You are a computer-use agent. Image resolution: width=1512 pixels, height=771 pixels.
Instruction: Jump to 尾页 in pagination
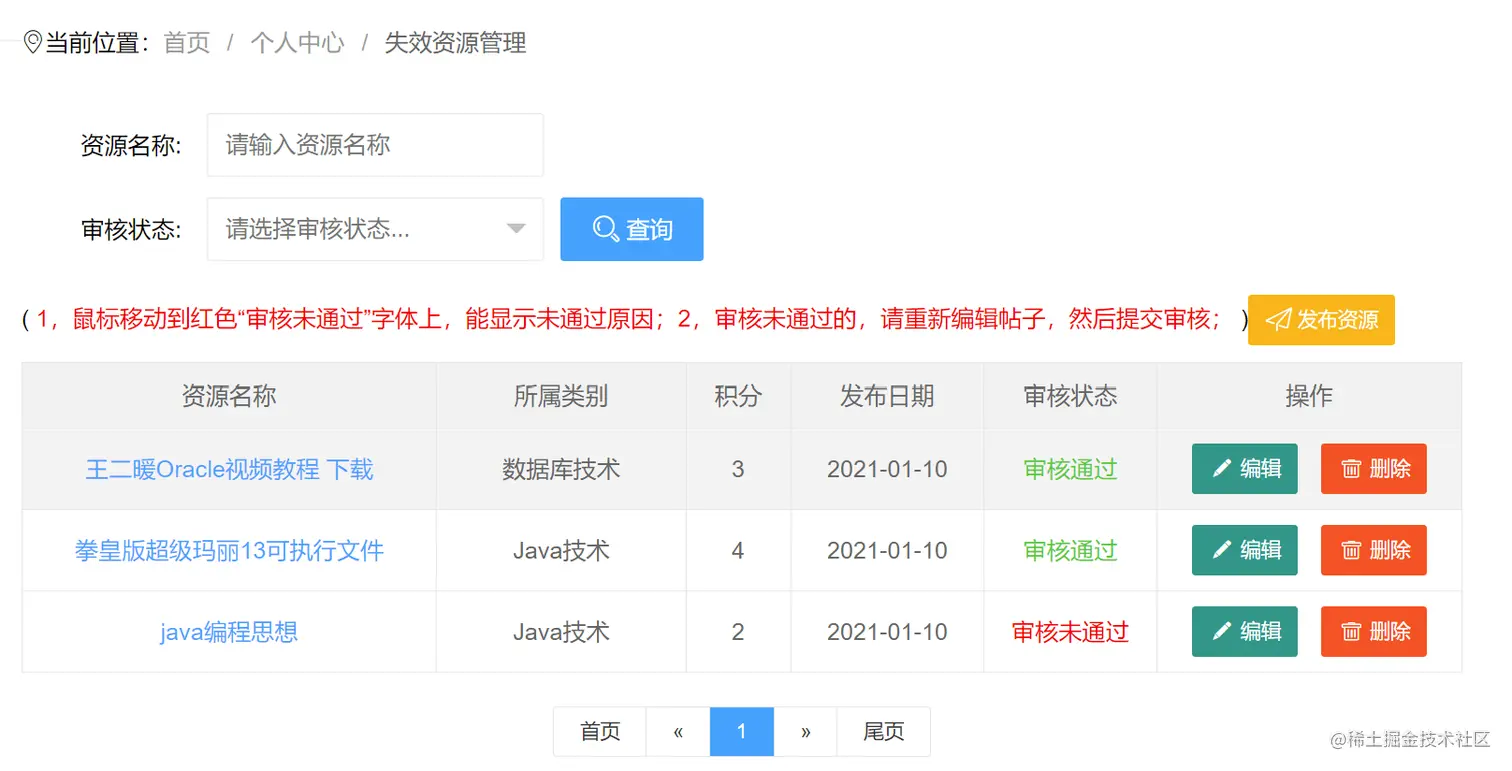click(x=884, y=732)
